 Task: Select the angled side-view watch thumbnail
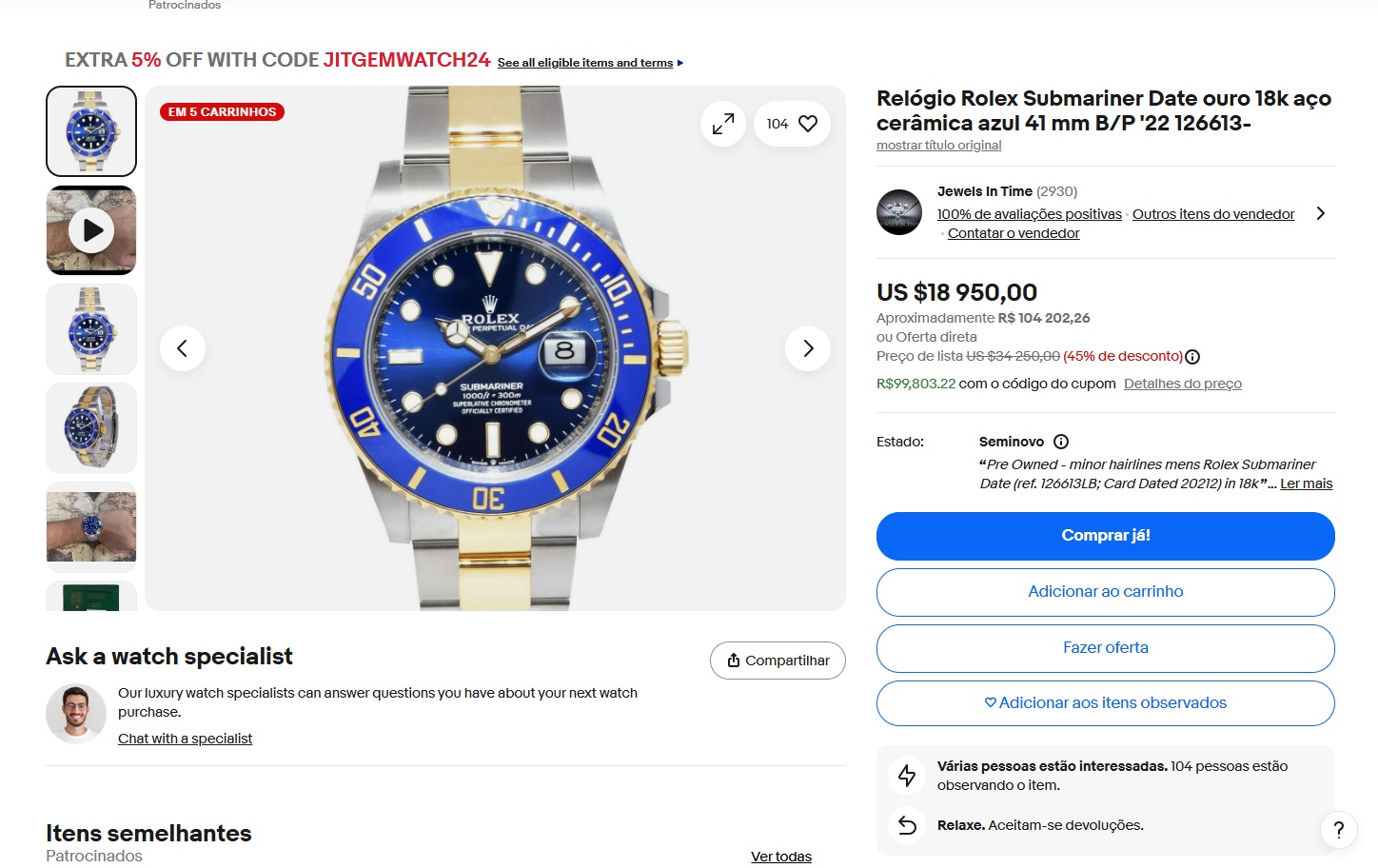91,428
